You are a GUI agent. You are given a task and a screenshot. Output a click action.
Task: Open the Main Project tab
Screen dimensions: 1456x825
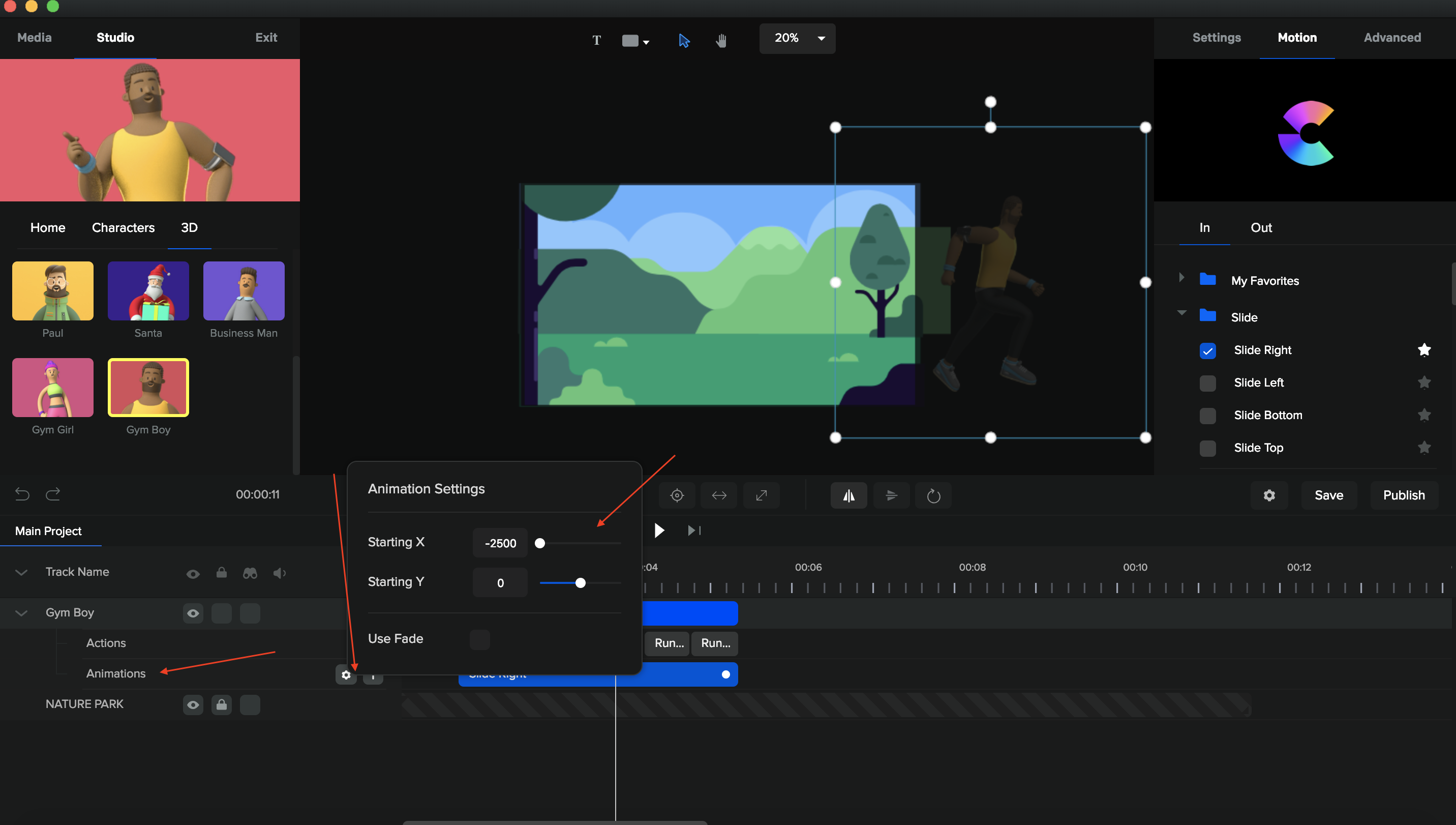click(x=49, y=531)
